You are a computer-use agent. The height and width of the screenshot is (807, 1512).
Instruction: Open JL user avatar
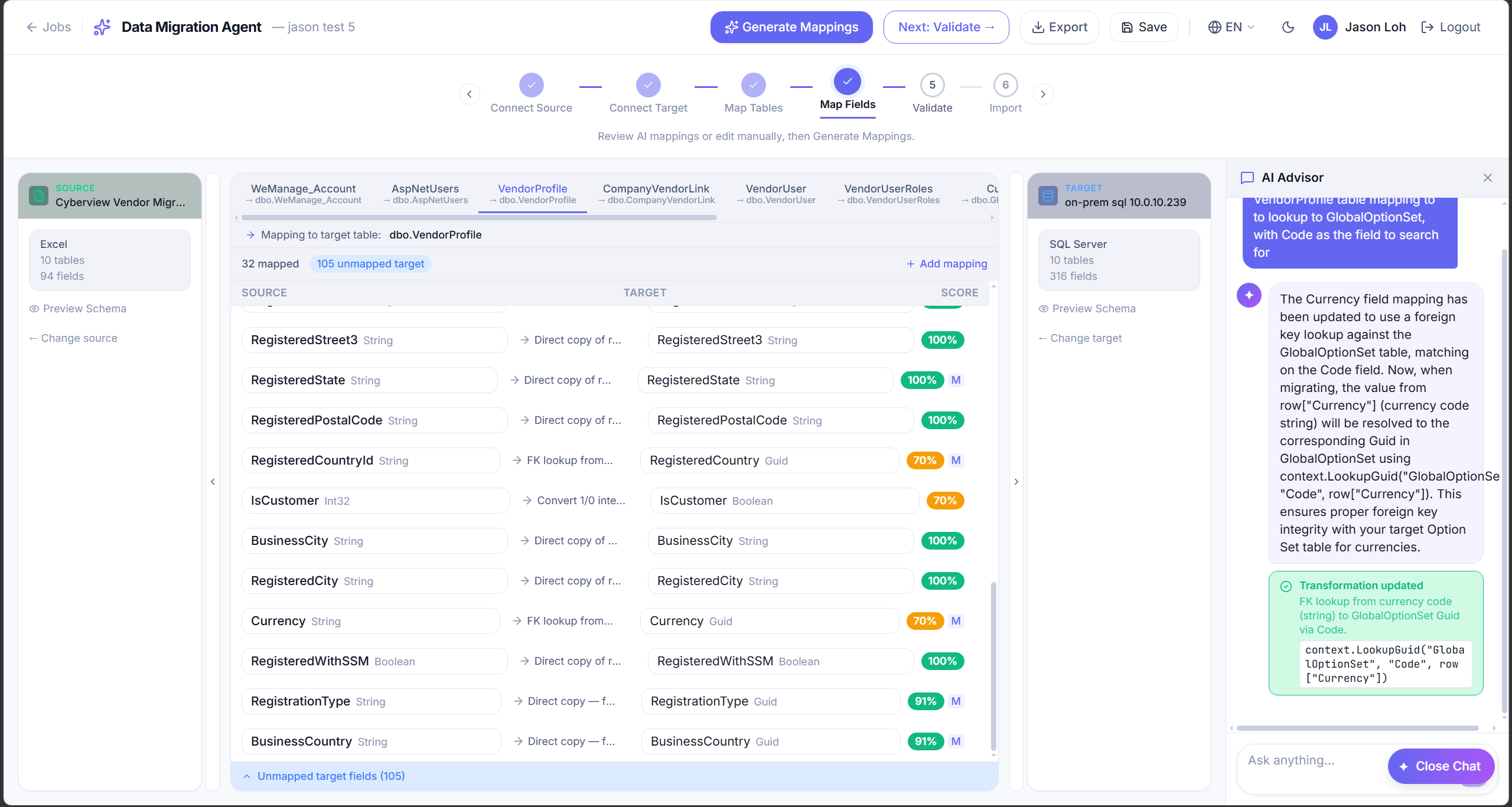[x=1325, y=27]
